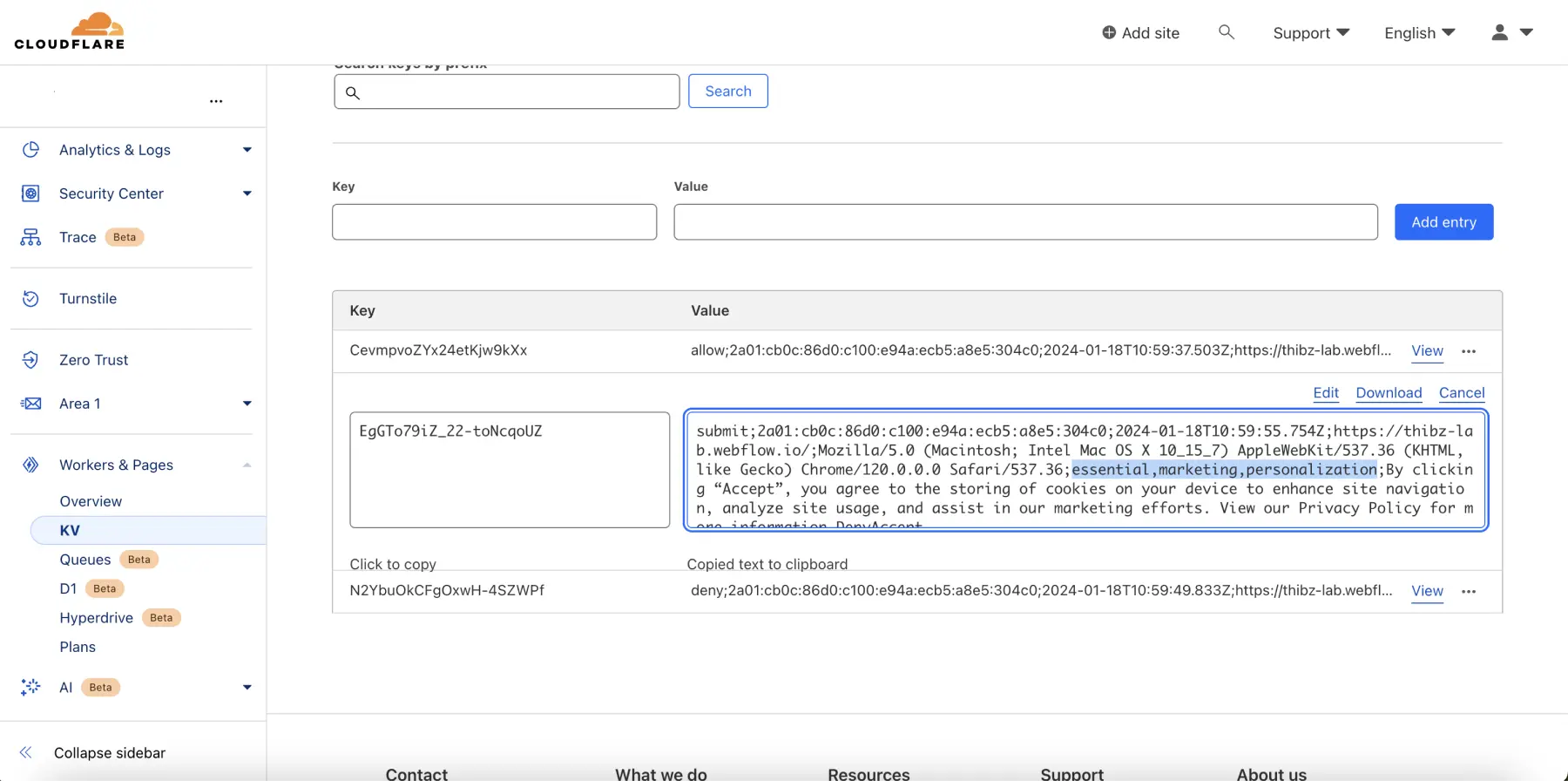Click the Turnstile icon
The width and height of the screenshot is (1568, 781).
click(x=30, y=299)
